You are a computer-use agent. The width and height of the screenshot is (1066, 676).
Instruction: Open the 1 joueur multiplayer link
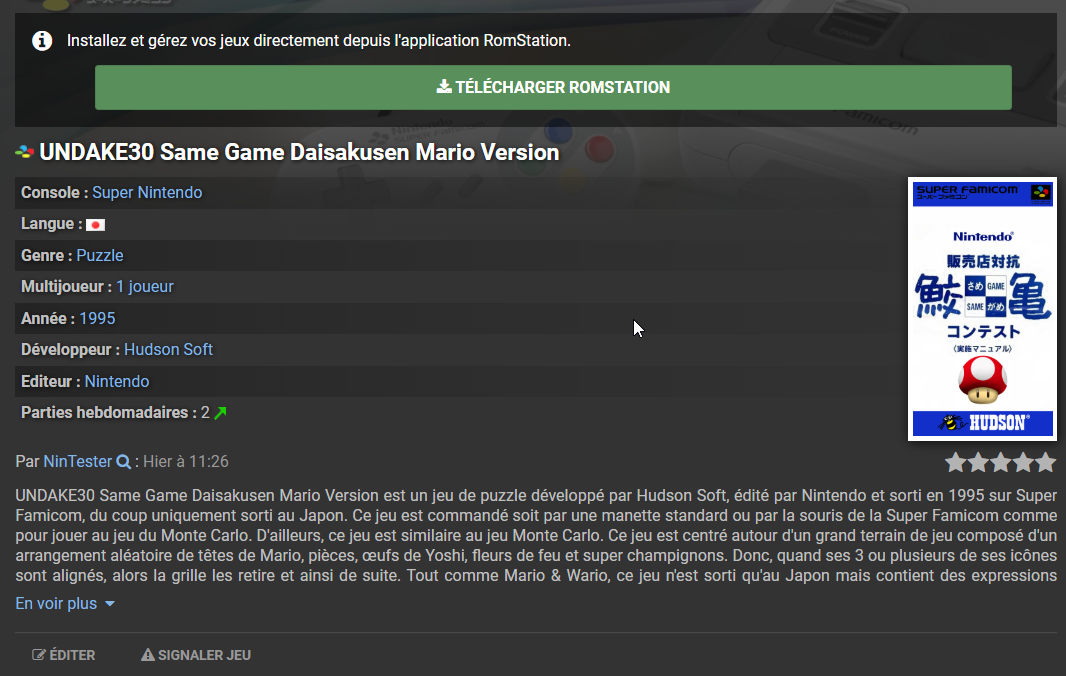[145, 287]
